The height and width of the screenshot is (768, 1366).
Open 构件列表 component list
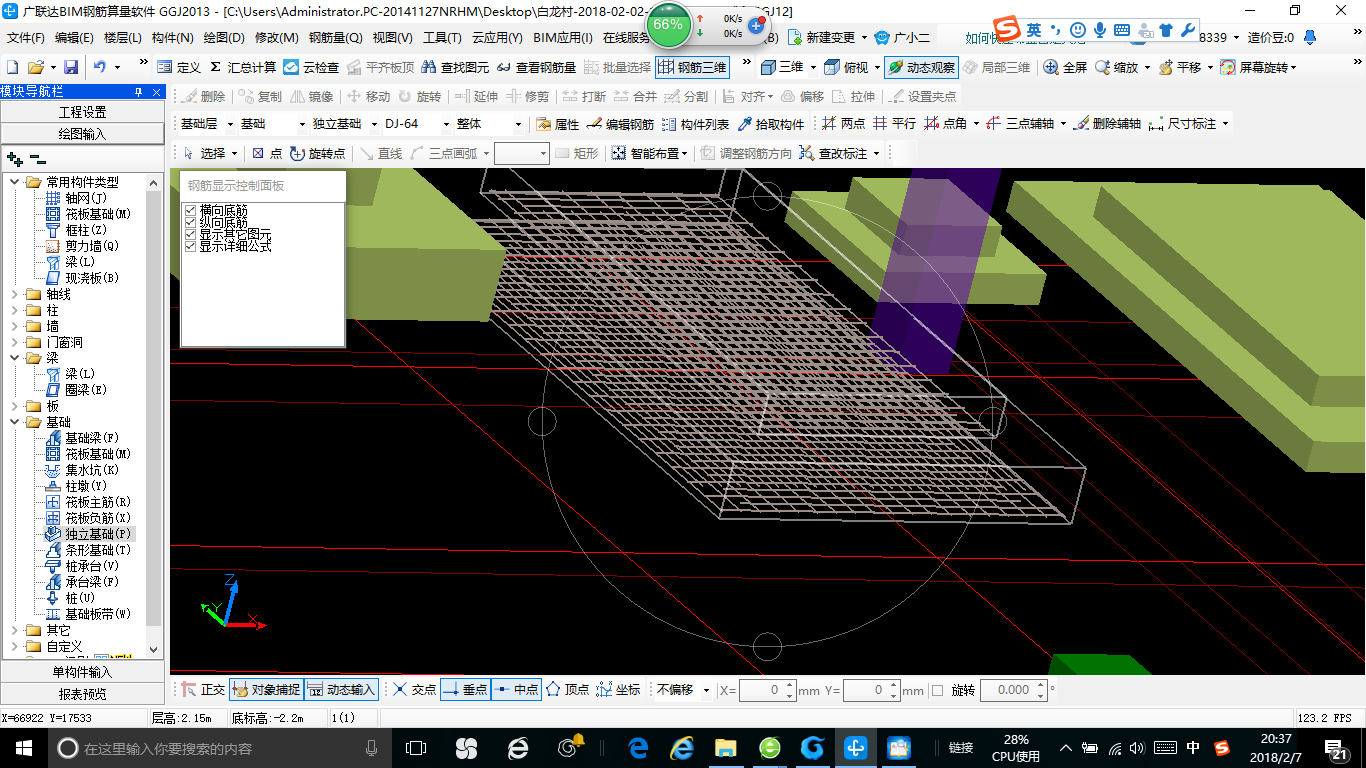[695, 124]
